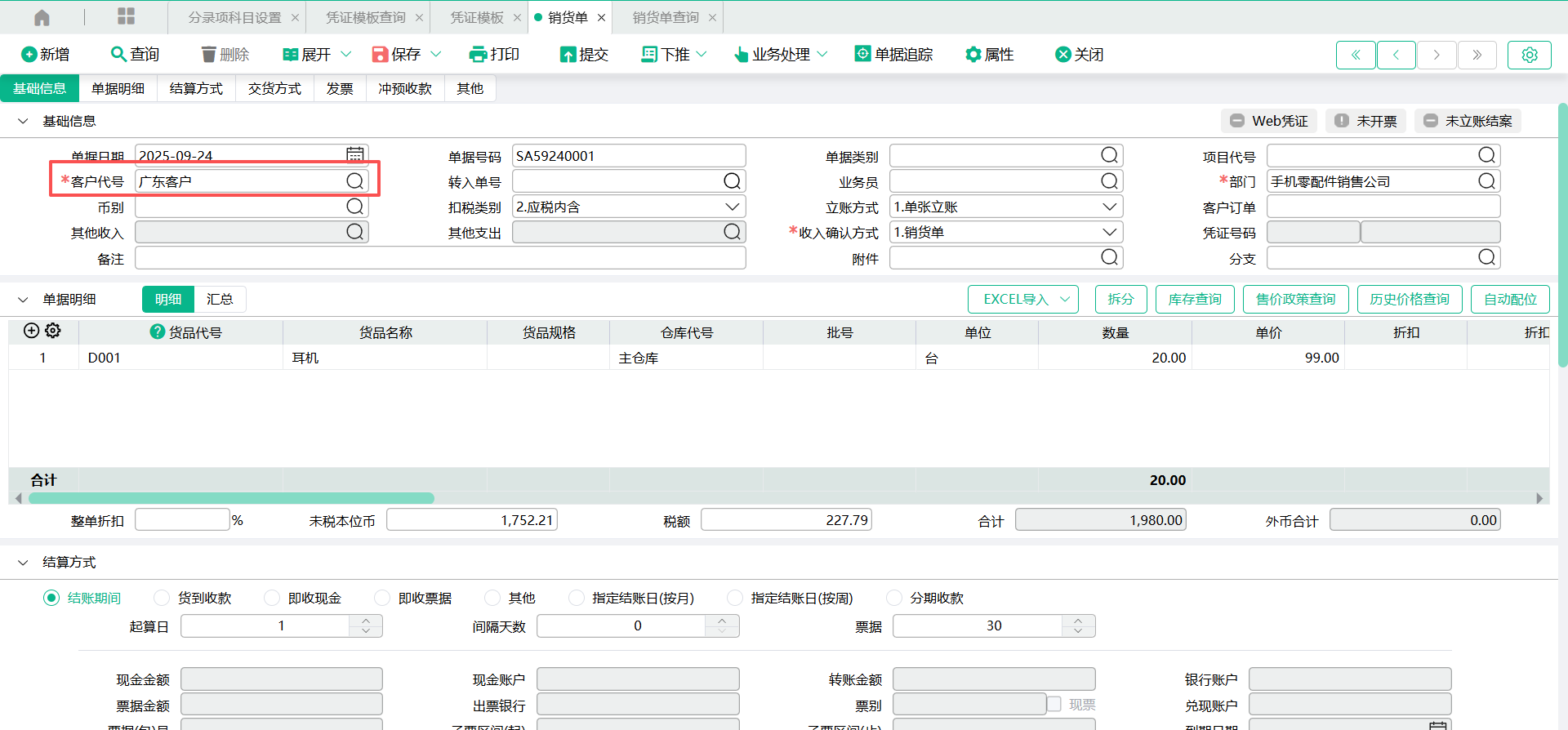Image resolution: width=1568 pixels, height=730 pixels.
Task: Collapse the 结算方式 section
Action: pyautogui.click(x=23, y=563)
